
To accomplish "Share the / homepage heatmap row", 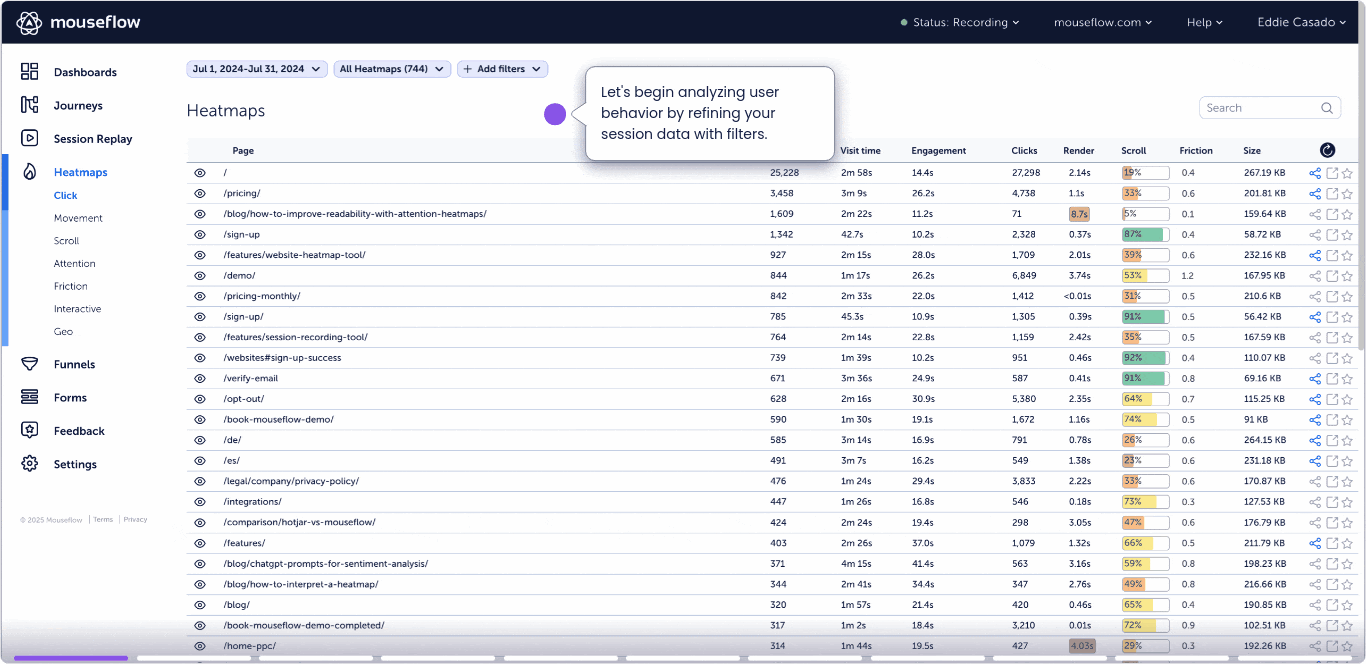I will click(1315, 173).
